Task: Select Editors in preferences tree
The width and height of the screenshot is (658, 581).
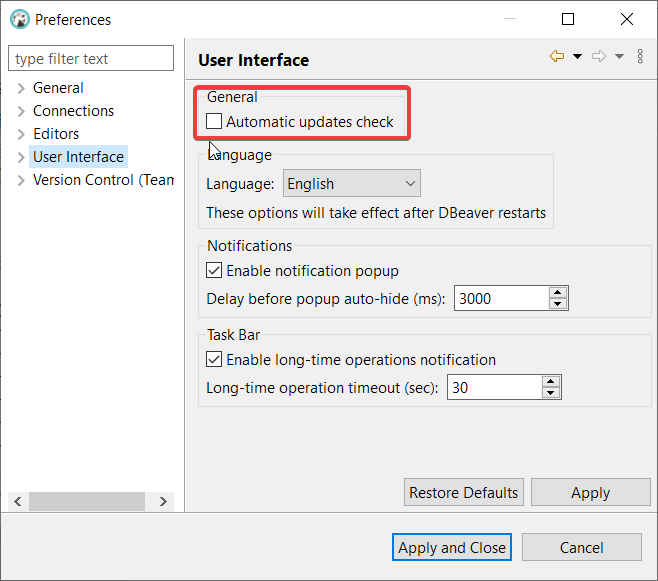Action: point(56,134)
